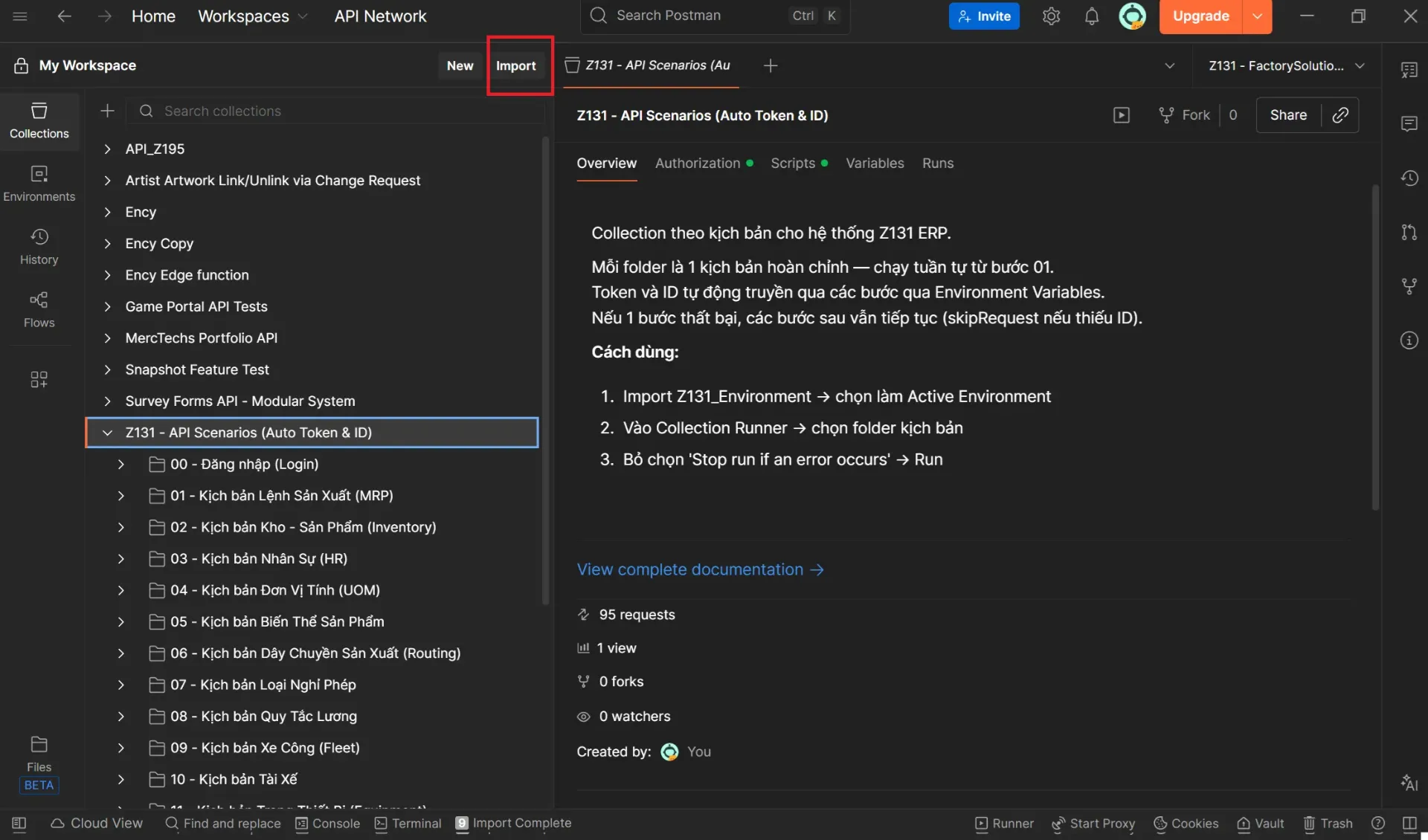The width and height of the screenshot is (1428, 840).
Task: Switch to the Runs tab
Action: click(938, 164)
